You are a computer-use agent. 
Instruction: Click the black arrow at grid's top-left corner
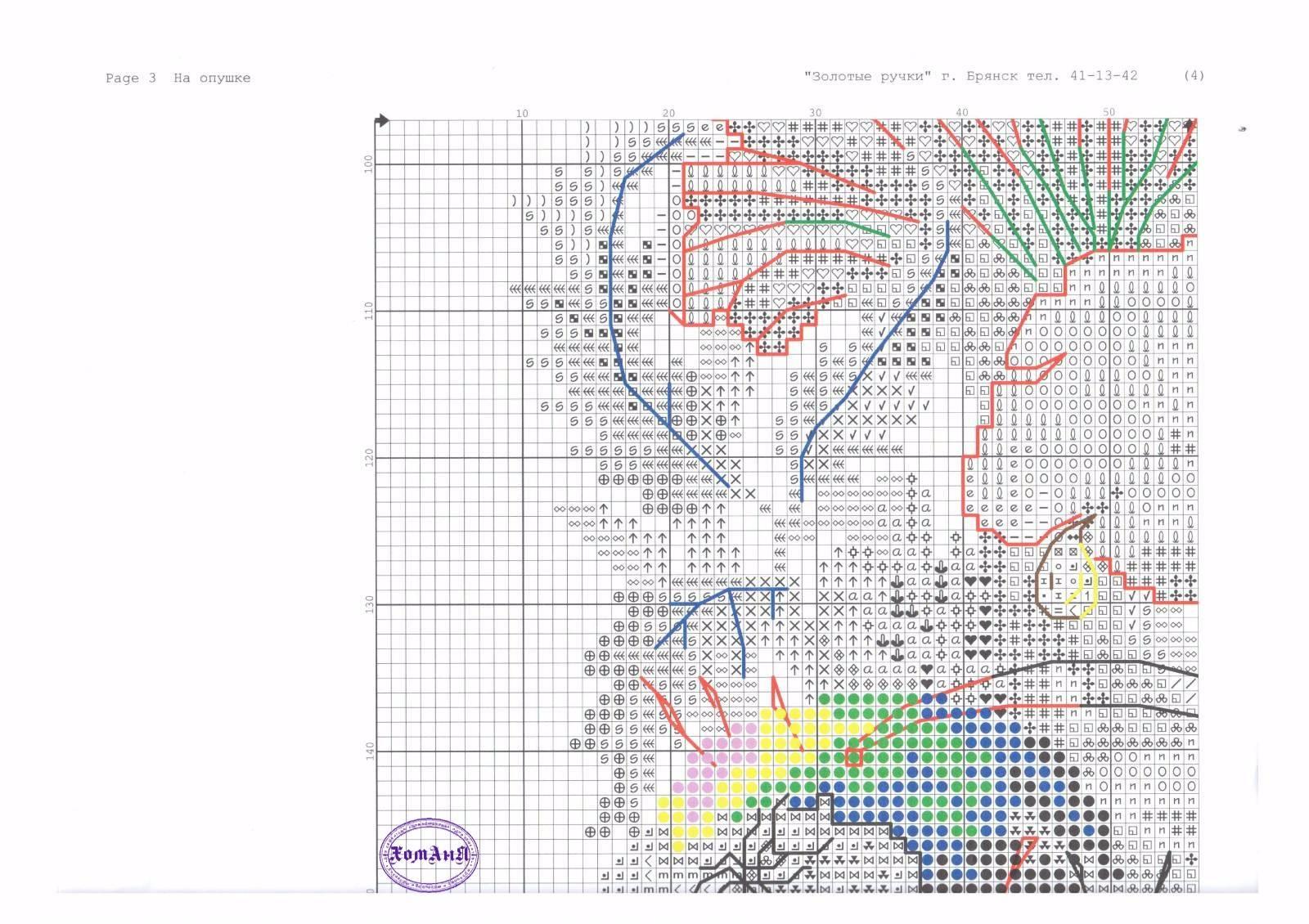point(381,121)
